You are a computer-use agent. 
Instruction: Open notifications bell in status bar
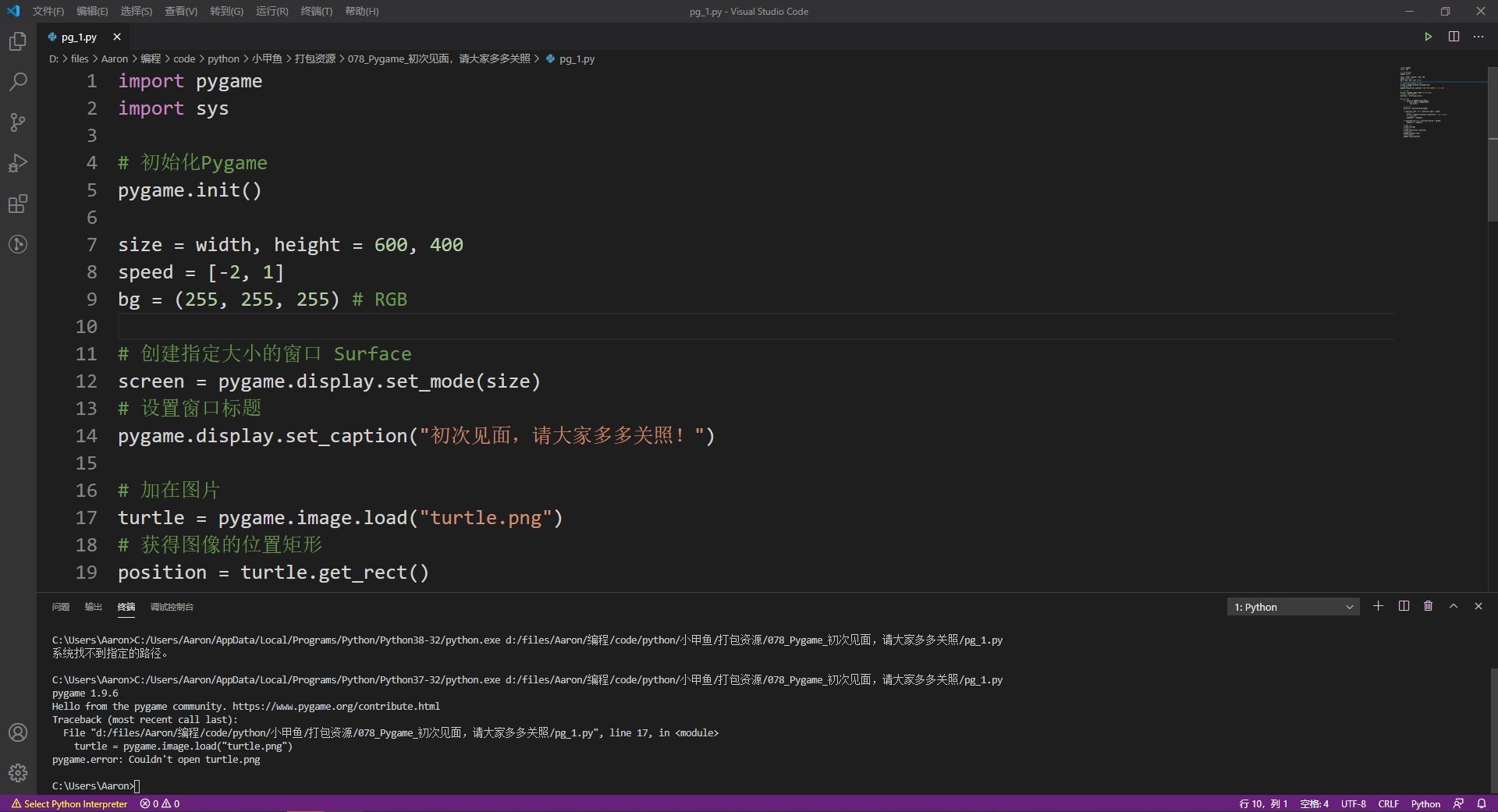click(x=1482, y=803)
